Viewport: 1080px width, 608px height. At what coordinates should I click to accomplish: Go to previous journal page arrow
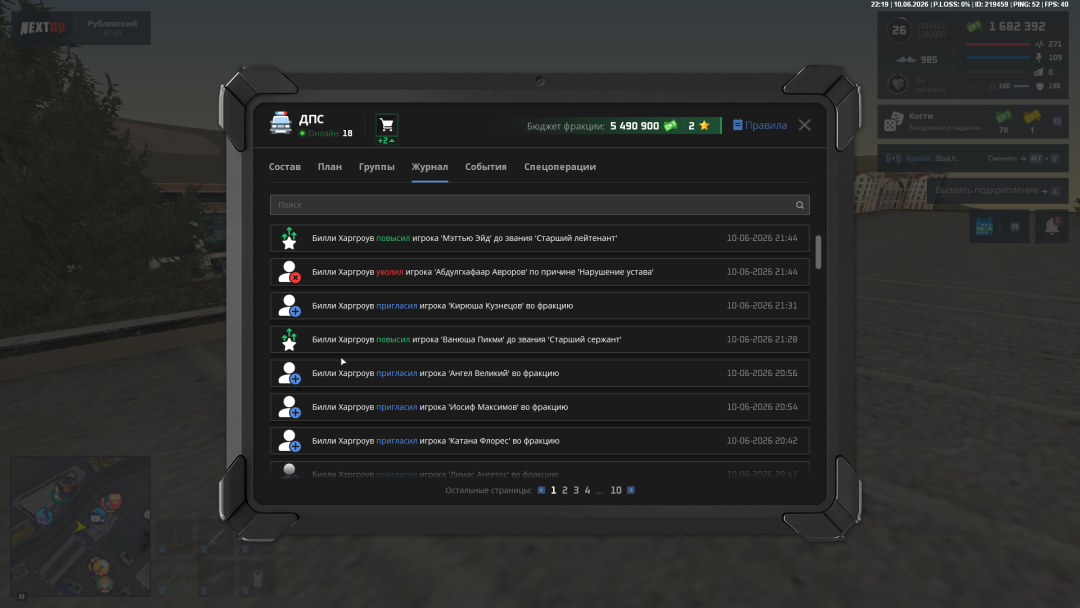(x=541, y=490)
